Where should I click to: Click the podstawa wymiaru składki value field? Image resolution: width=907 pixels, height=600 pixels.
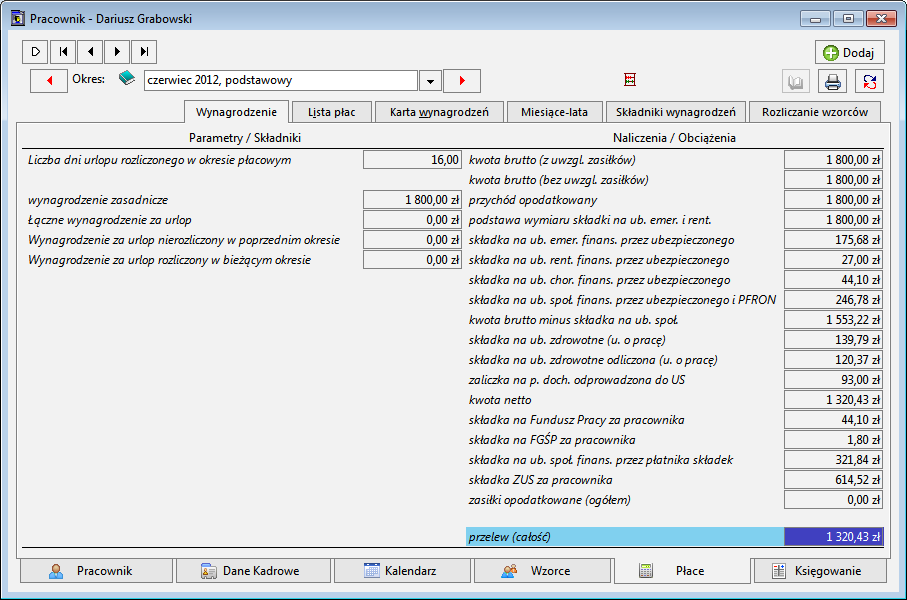pyautogui.click(x=834, y=220)
